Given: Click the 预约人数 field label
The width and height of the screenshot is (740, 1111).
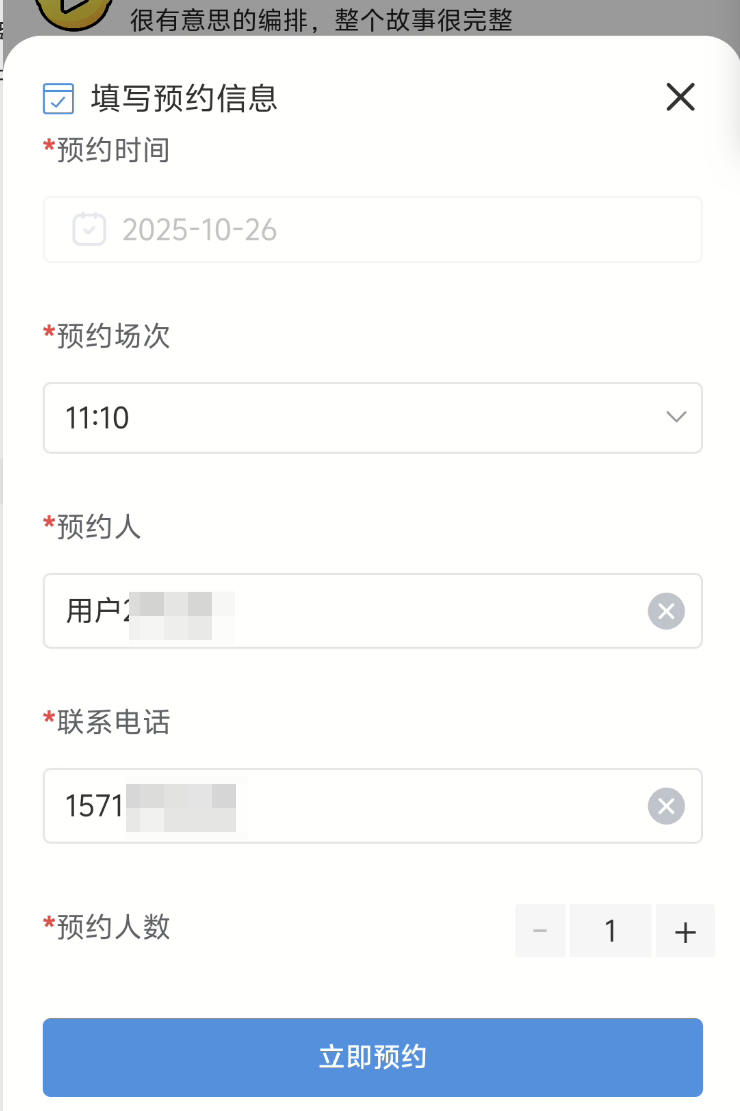Looking at the screenshot, I should 112,927.
